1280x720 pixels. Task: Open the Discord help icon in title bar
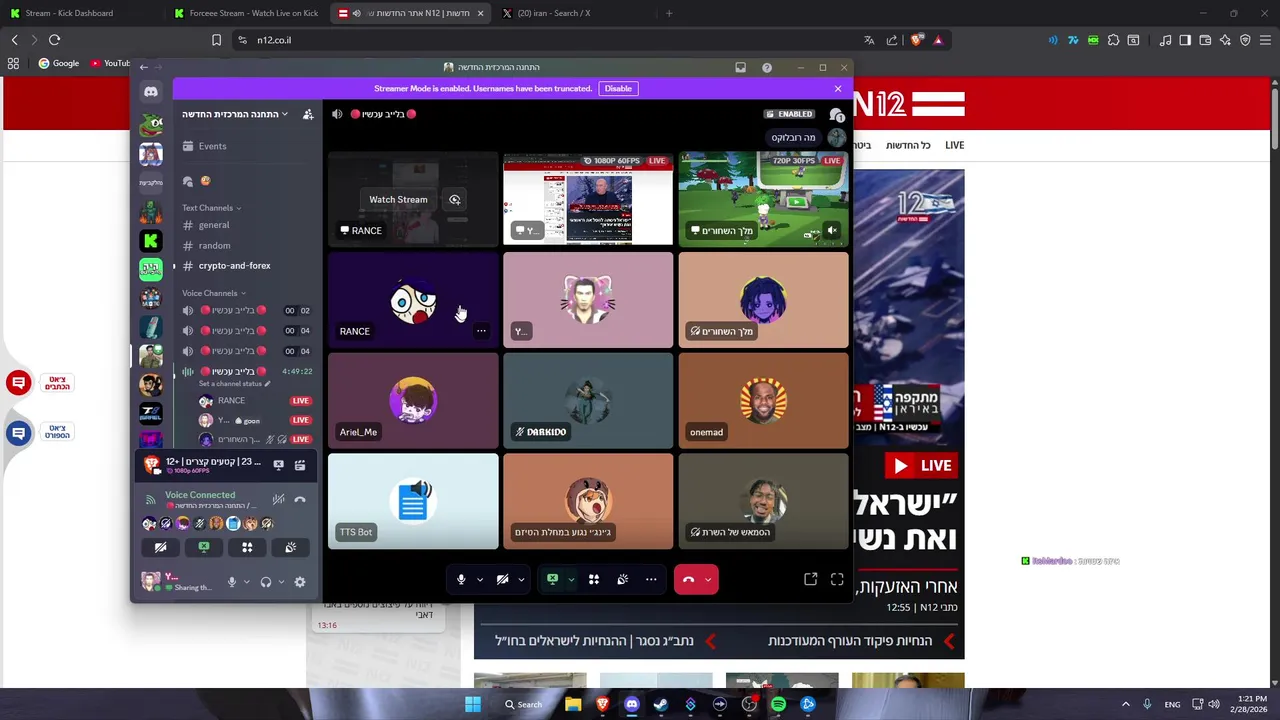click(x=767, y=67)
